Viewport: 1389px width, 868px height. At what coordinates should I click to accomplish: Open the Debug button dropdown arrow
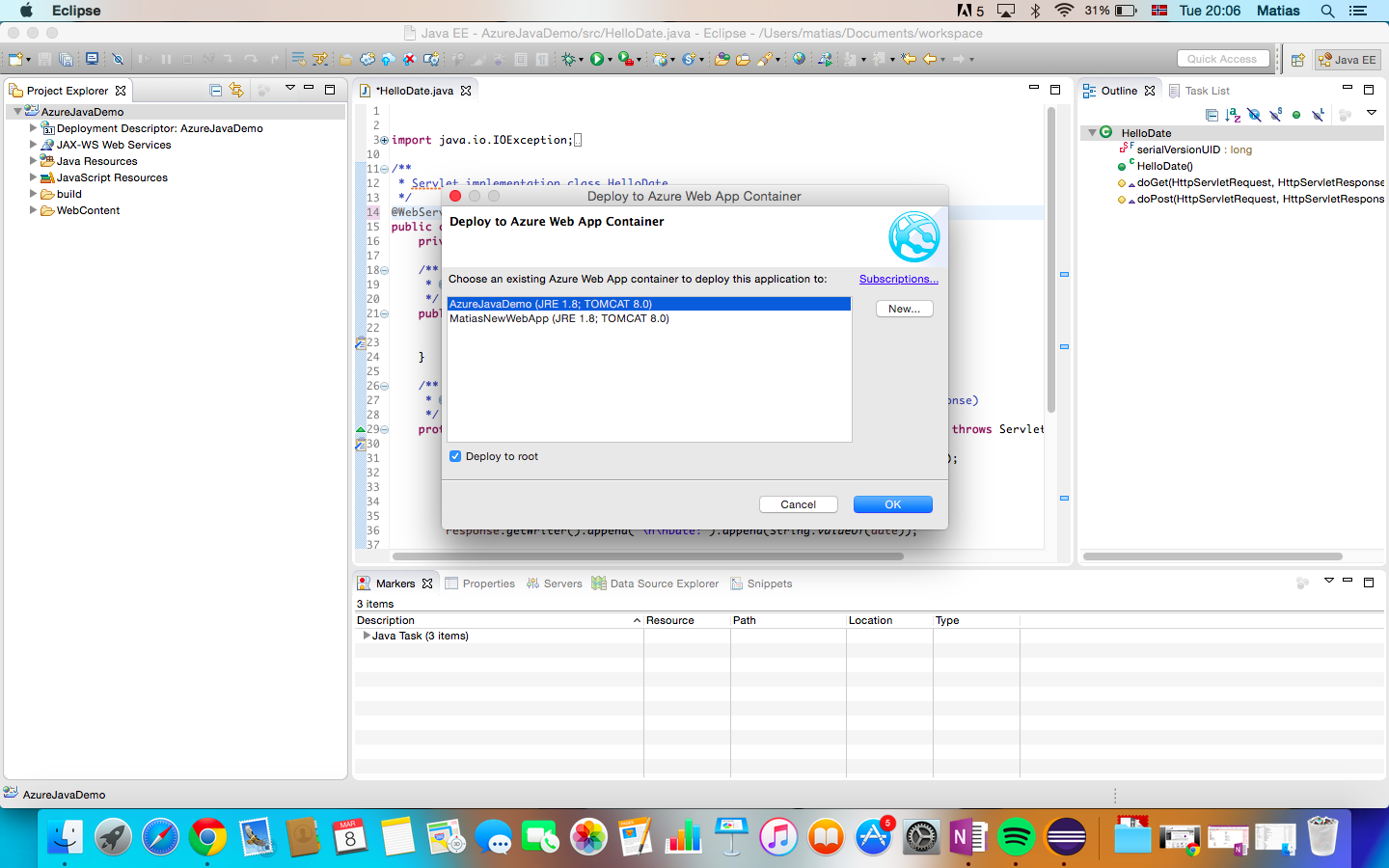click(581, 60)
